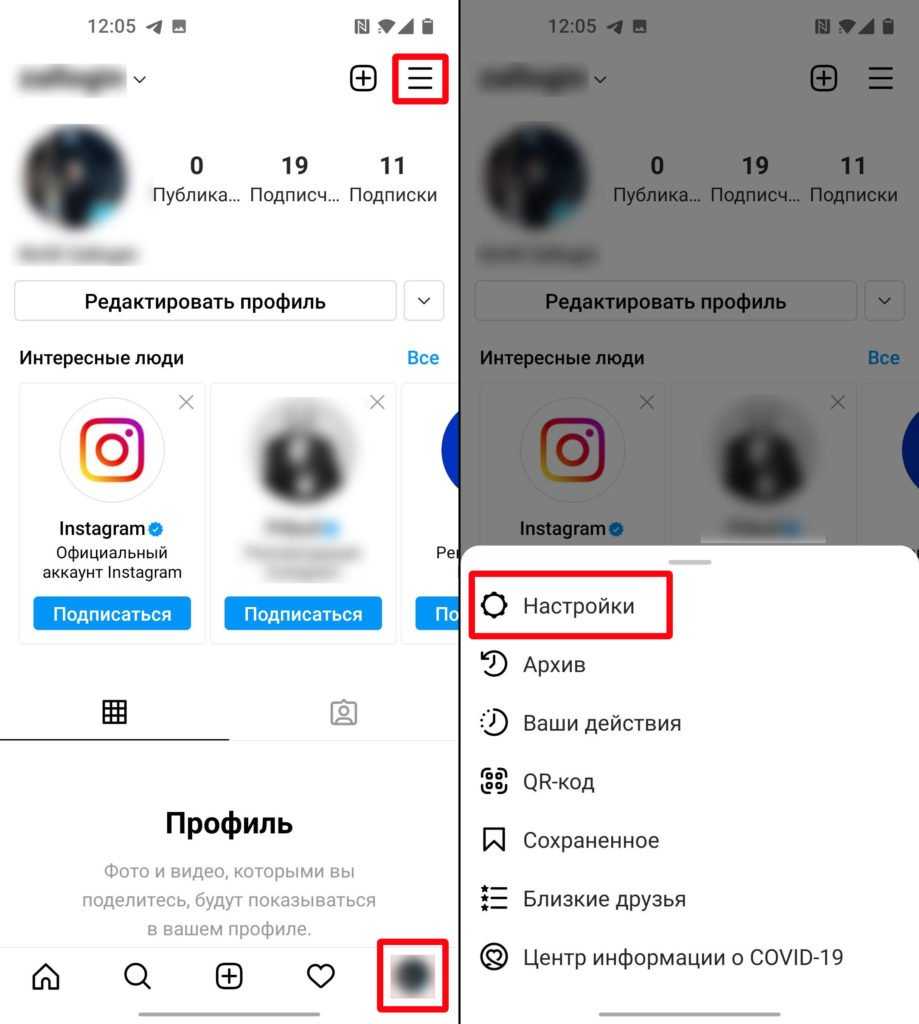The image size is (919, 1024).
Task: Tap the create new post plus icon in left header
Action: point(363,78)
